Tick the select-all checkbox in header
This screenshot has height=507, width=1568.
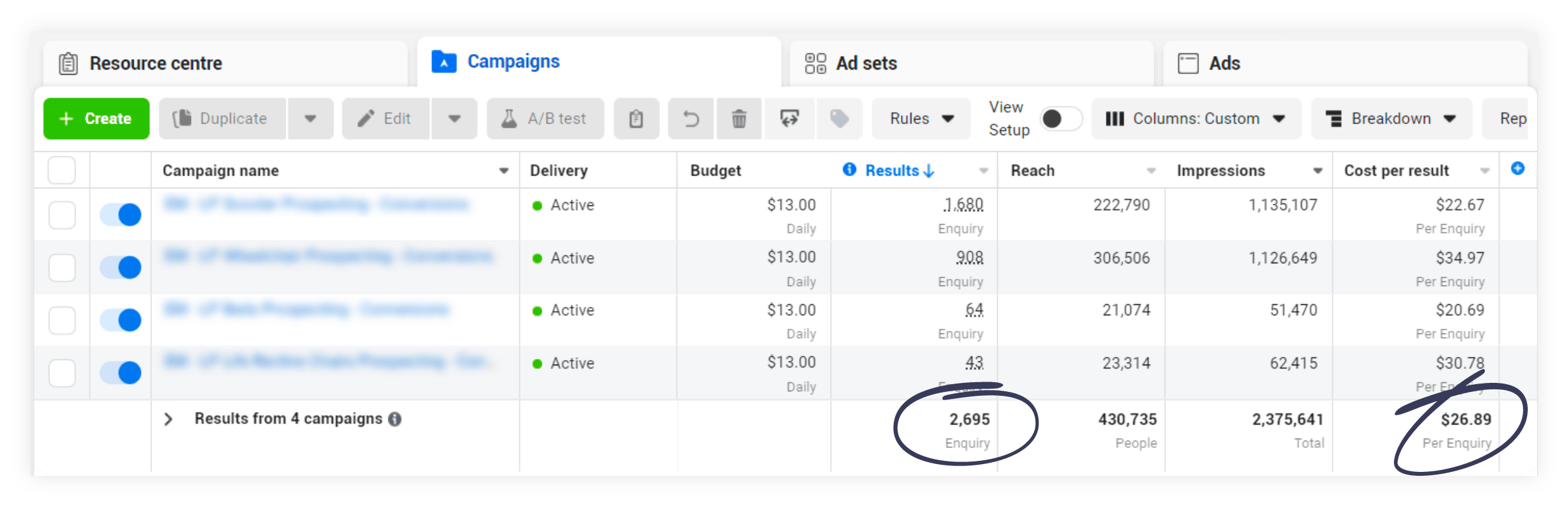[62, 170]
